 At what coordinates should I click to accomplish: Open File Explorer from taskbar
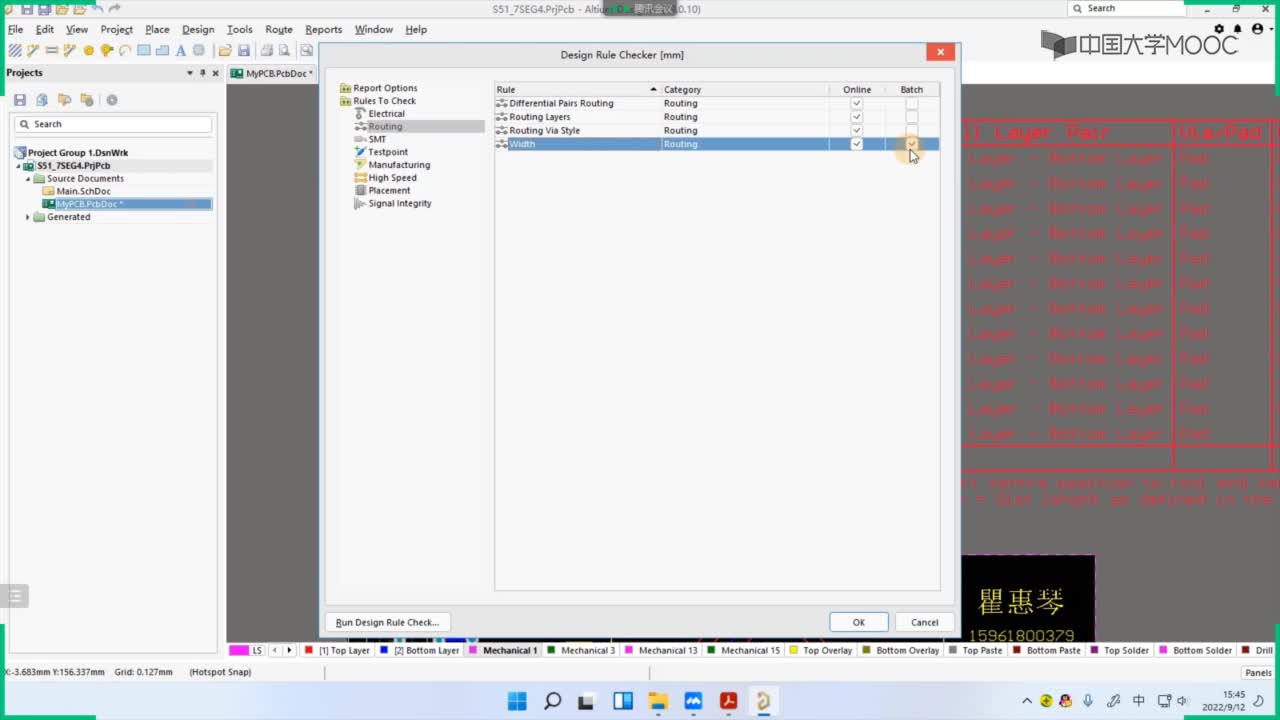click(x=658, y=701)
